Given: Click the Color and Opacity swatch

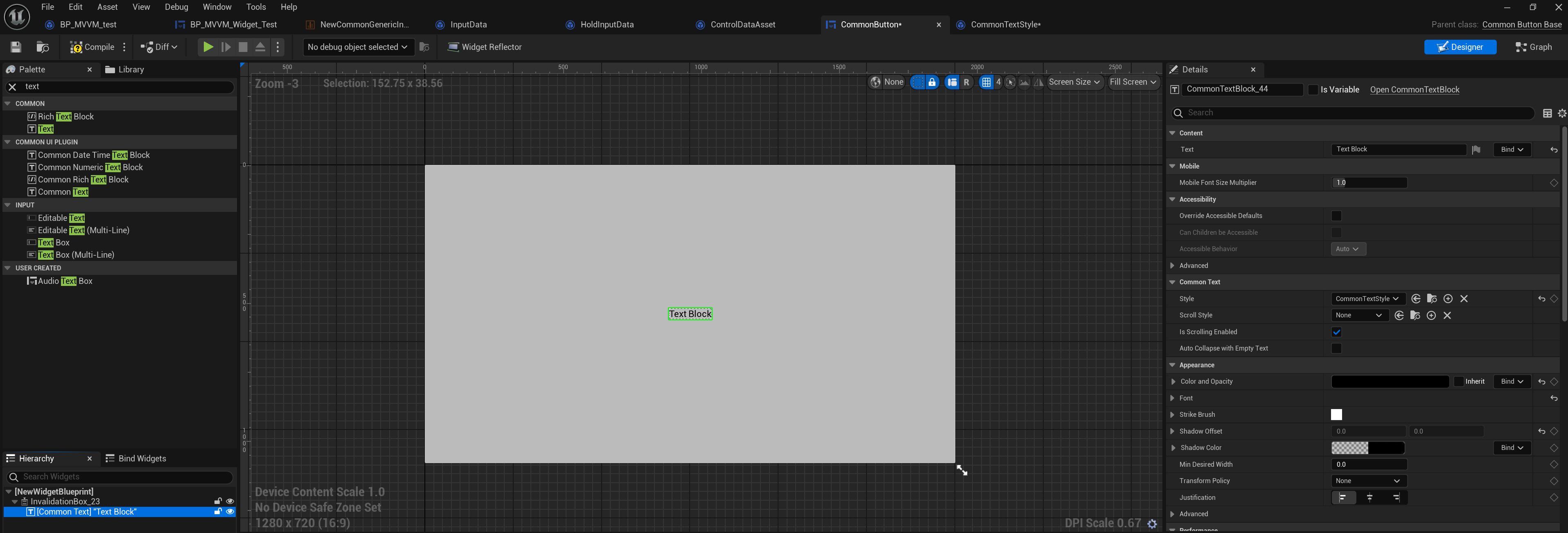Looking at the screenshot, I should click(x=1390, y=382).
